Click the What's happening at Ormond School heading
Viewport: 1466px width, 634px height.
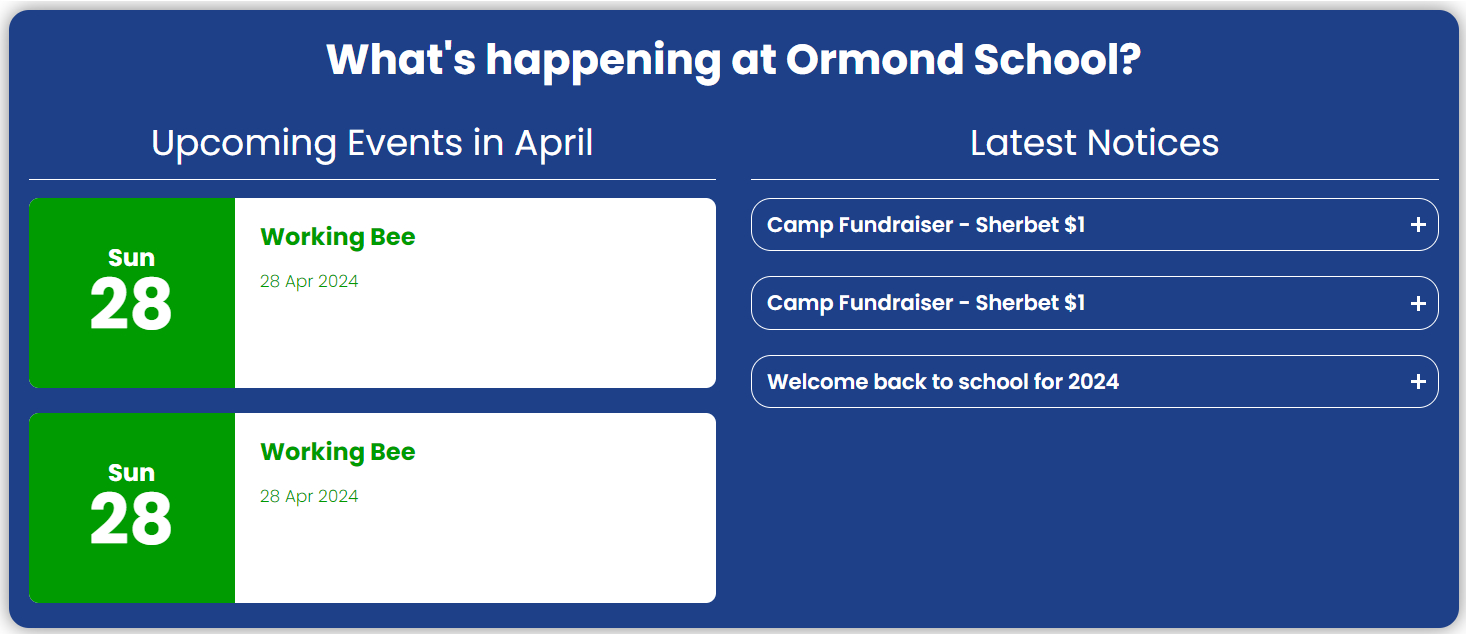point(733,60)
